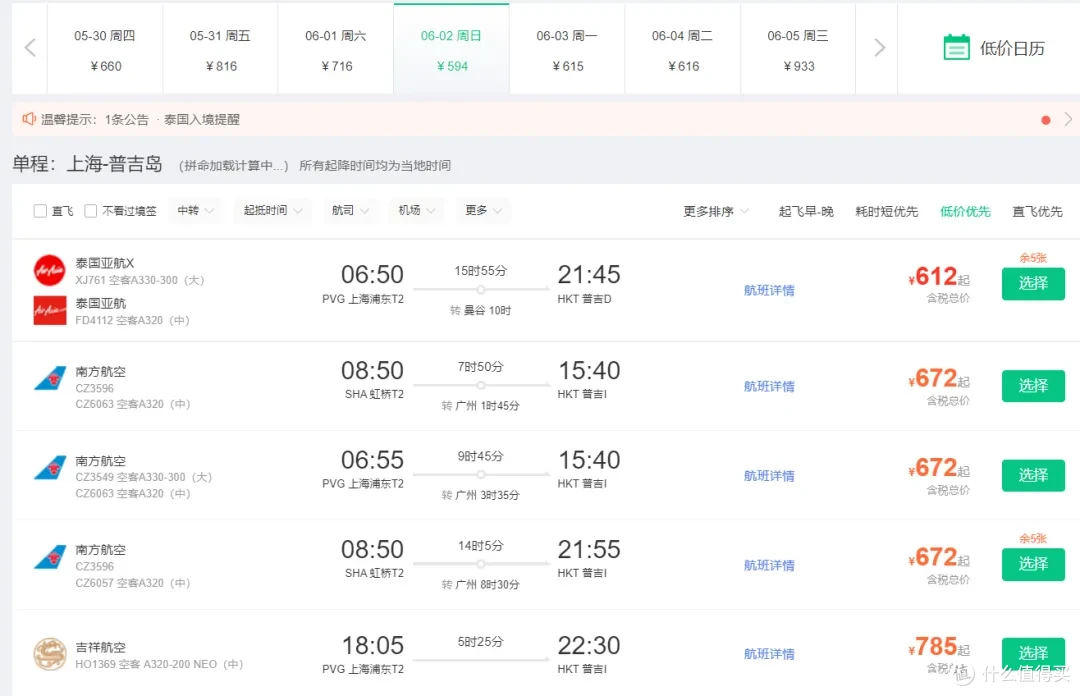The height and width of the screenshot is (696, 1080).
Task: Click flight number XJ761 空客A330-300
Action: pyautogui.click(x=140, y=280)
